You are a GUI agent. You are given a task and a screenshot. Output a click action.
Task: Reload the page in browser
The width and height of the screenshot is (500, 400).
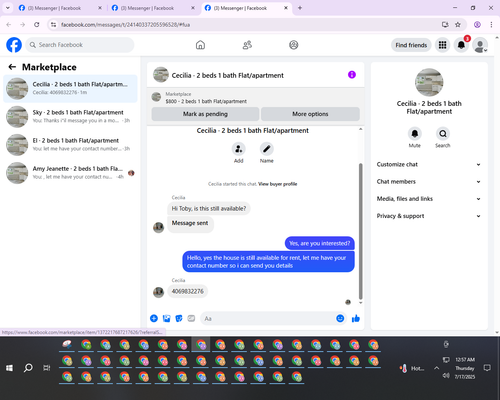[37, 25]
